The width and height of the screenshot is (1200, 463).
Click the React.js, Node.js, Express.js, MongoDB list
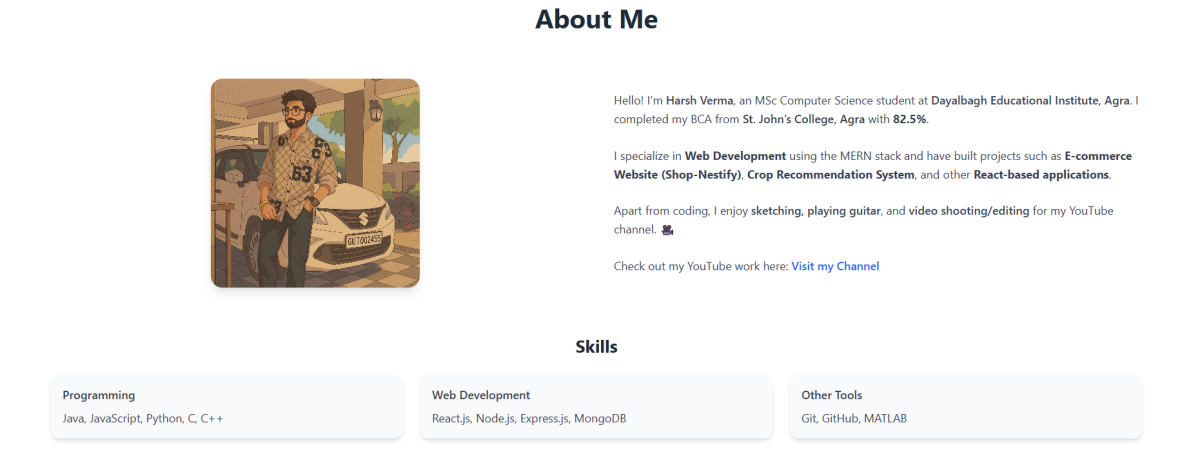pos(529,418)
